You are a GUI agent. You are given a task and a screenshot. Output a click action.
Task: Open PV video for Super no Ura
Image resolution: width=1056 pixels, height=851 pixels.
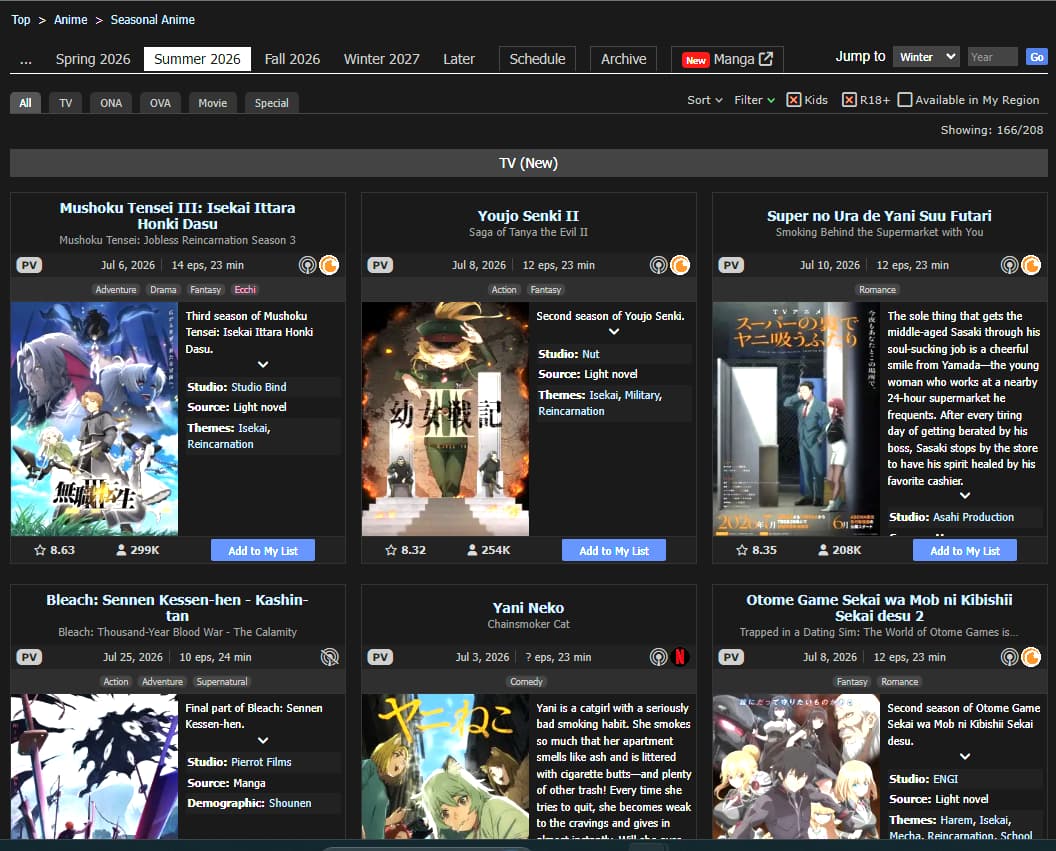click(731, 265)
